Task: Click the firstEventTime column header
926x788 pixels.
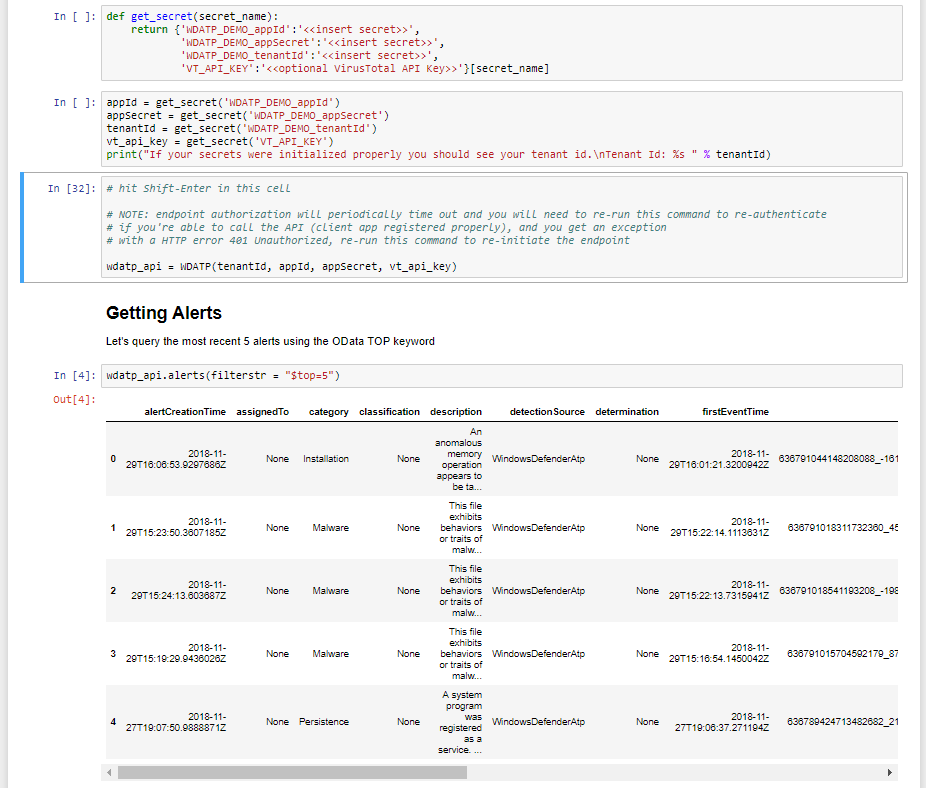Action: tap(735, 412)
